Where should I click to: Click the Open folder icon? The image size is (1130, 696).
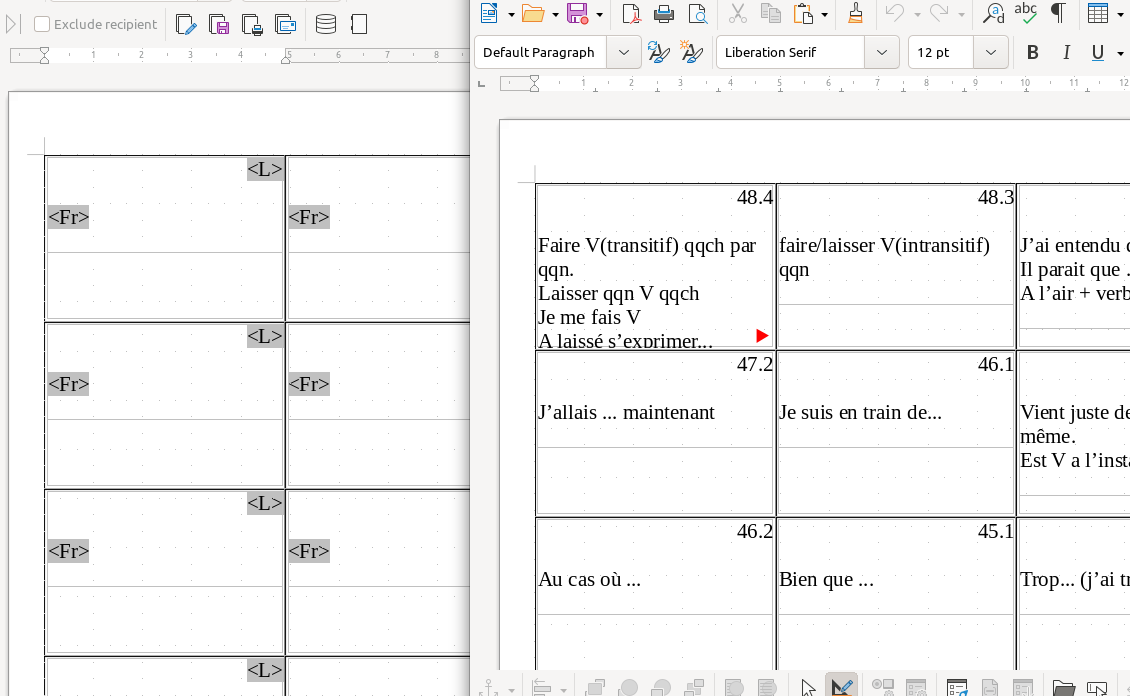(x=533, y=13)
